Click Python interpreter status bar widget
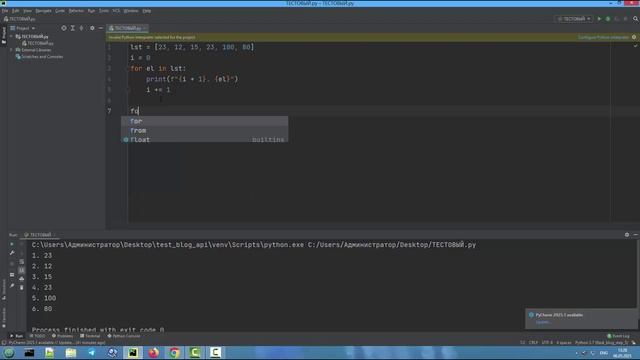The width and height of the screenshot is (640, 360). tap(602, 342)
